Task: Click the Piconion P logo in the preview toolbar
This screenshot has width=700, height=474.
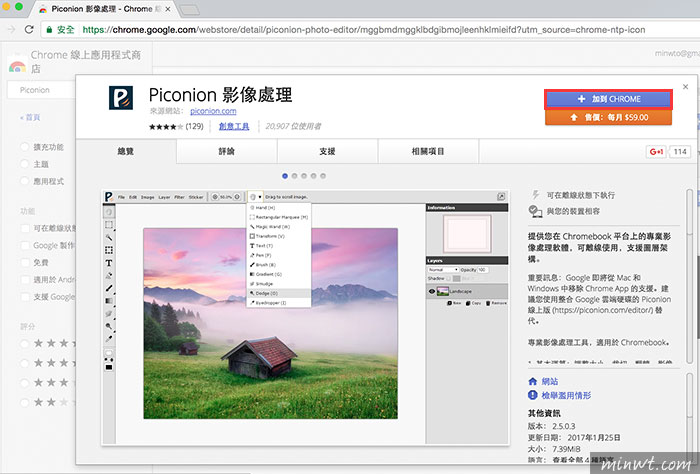Action: tap(108, 196)
